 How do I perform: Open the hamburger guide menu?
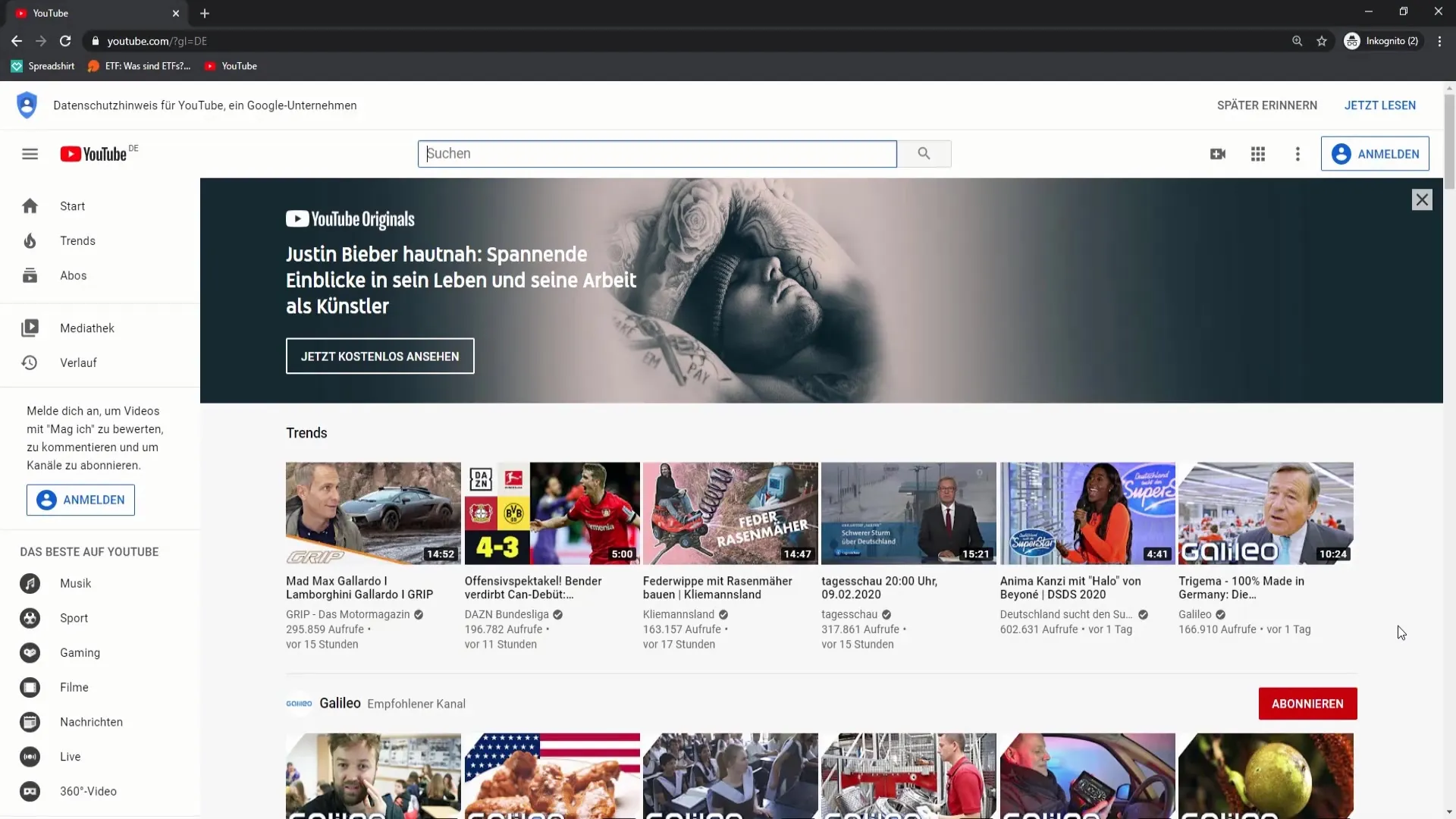click(30, 154)
